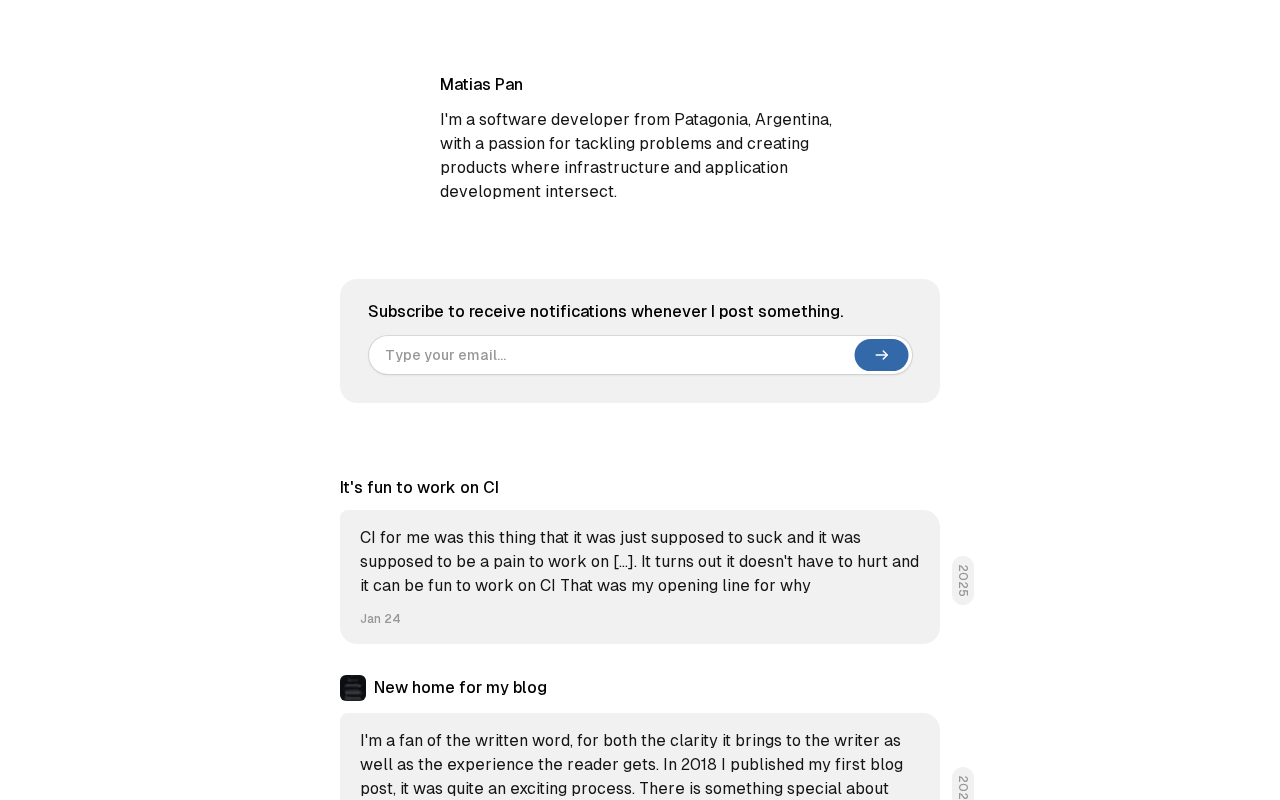Click "with a passion for tackling problems" line
The image size is (1280, 800).
(580, 144)
